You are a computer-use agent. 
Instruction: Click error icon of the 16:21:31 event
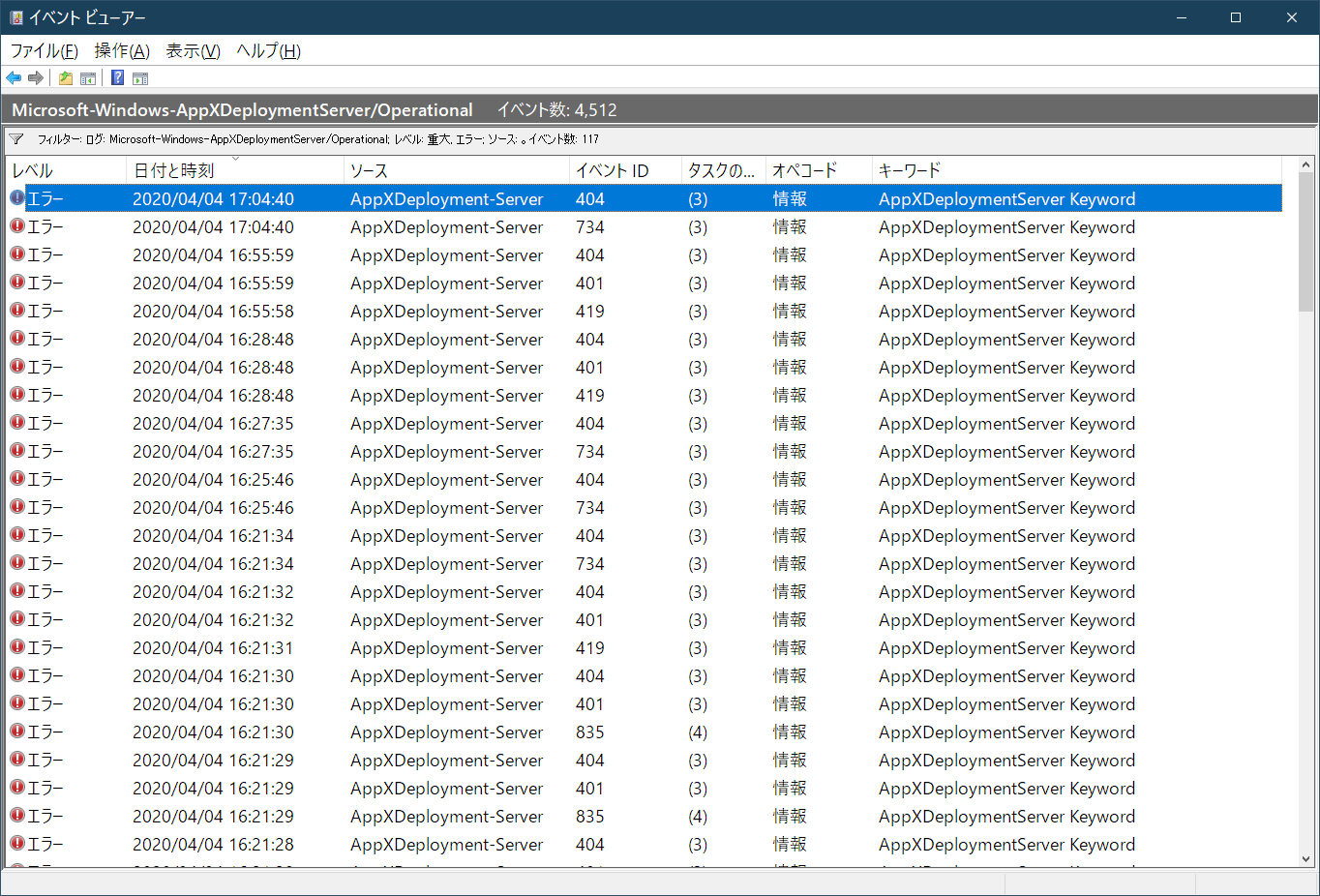(17, 647)
